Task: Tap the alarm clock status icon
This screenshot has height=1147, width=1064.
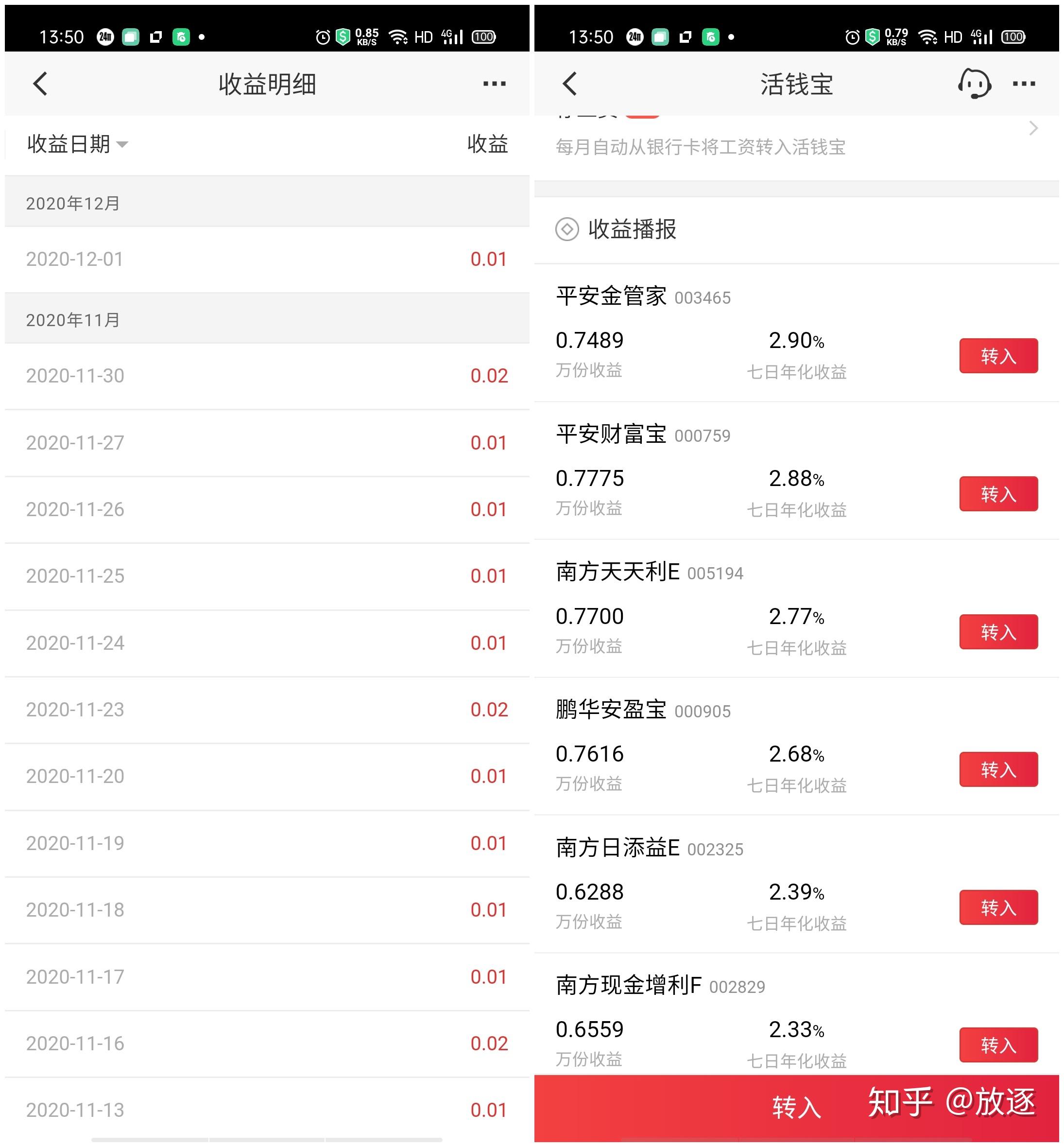Action: click(323, 37)
